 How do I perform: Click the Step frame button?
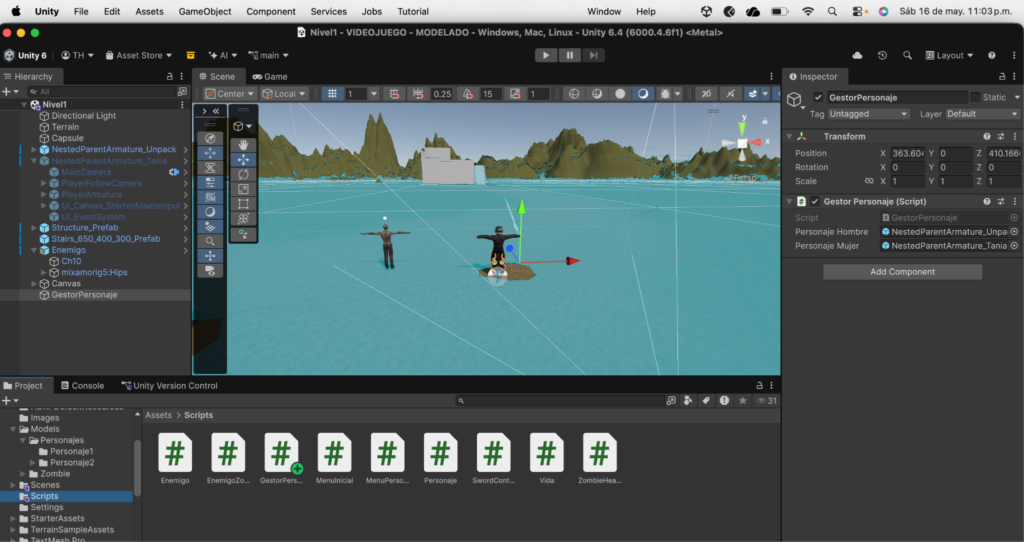pos(593,56)
